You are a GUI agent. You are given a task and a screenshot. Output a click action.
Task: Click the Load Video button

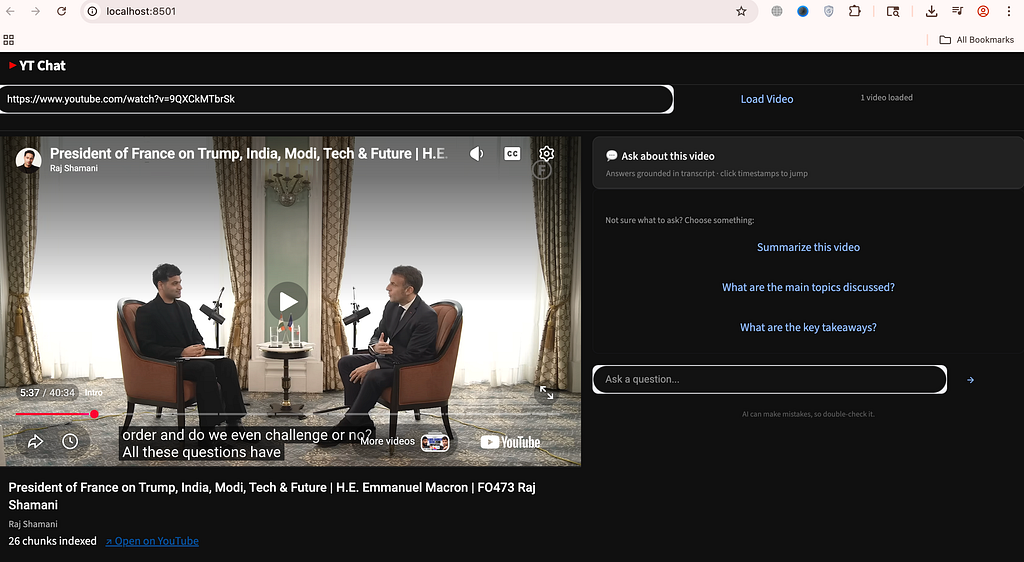click(x=767, y=99)
